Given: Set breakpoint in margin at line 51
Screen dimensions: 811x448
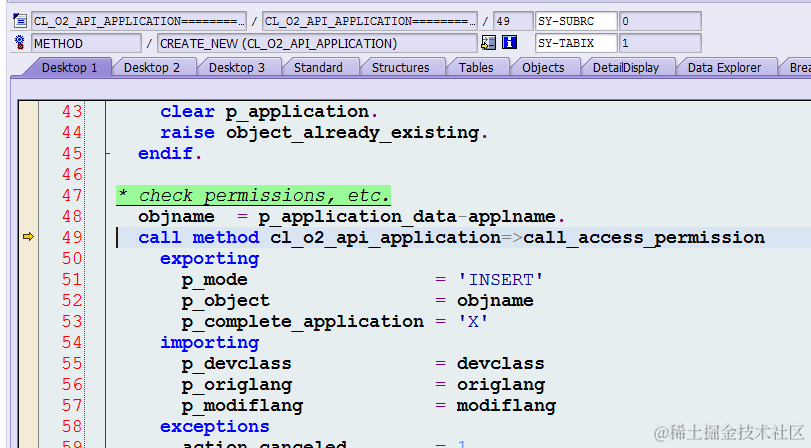Looking at the screenshot, I should 28,280.
